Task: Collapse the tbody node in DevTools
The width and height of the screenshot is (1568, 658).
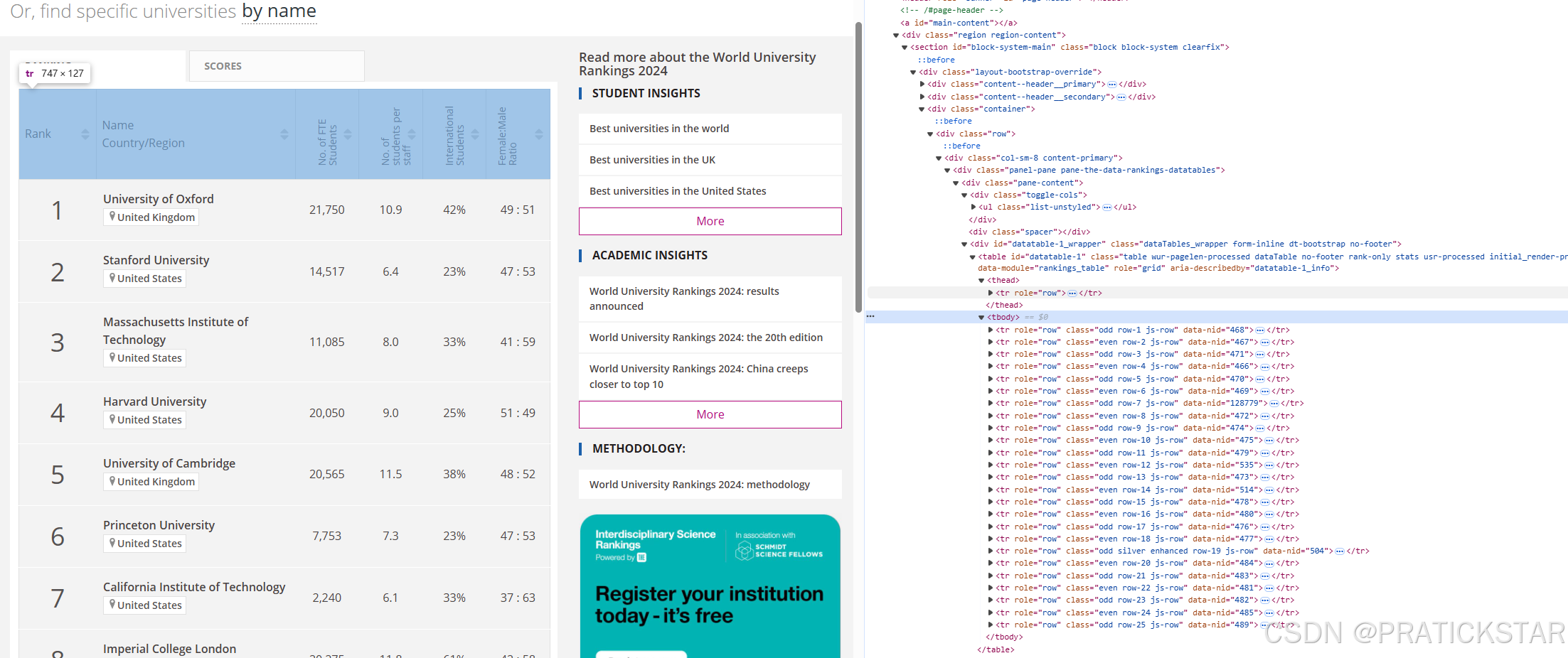Action: 981,318
